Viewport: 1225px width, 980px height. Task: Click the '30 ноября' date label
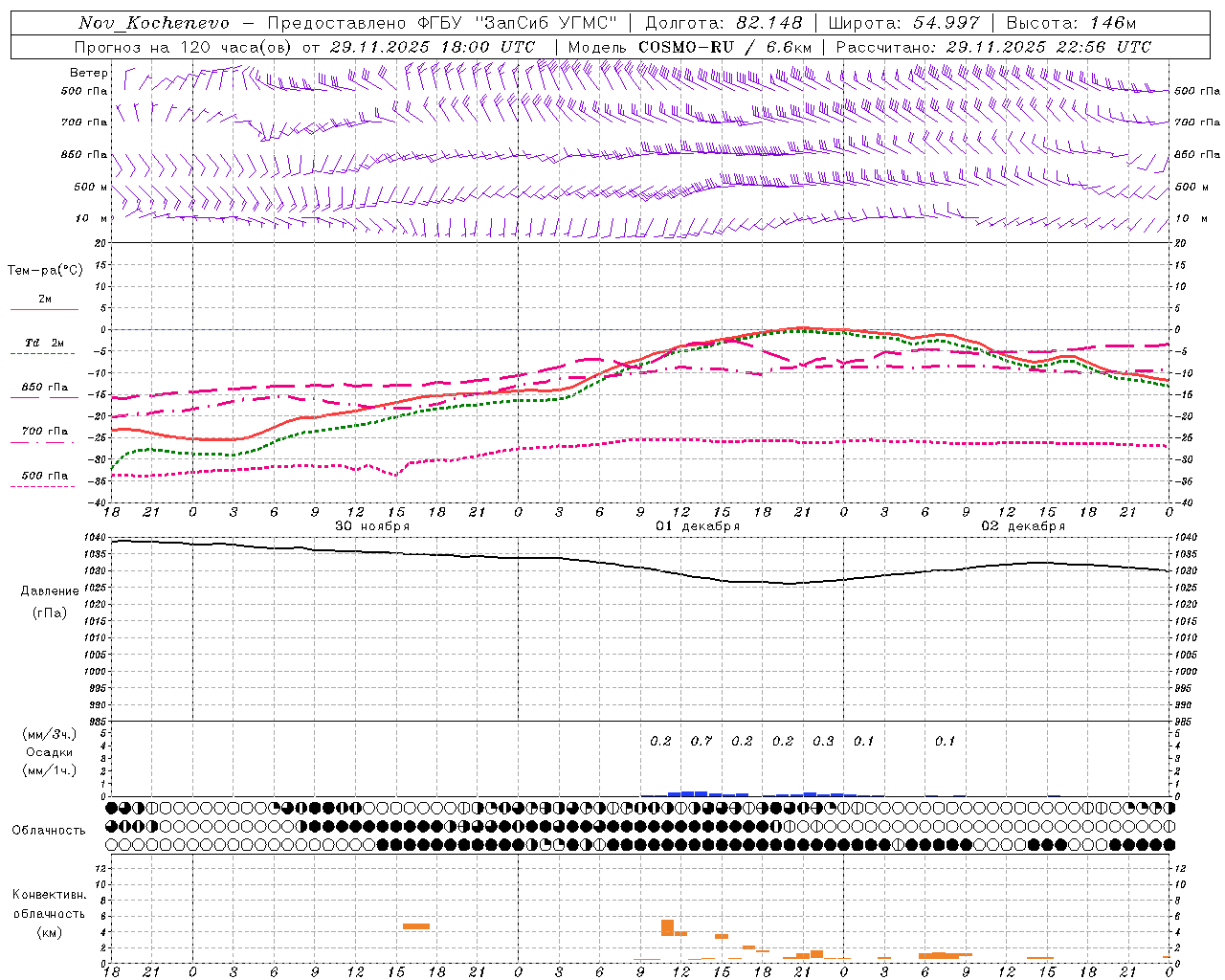372,526
